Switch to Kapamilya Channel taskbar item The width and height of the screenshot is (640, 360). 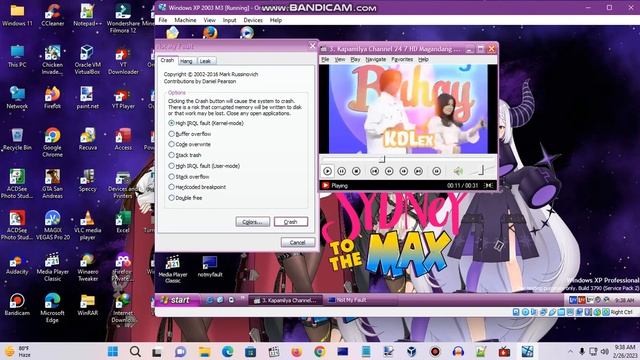coord(285,300)
